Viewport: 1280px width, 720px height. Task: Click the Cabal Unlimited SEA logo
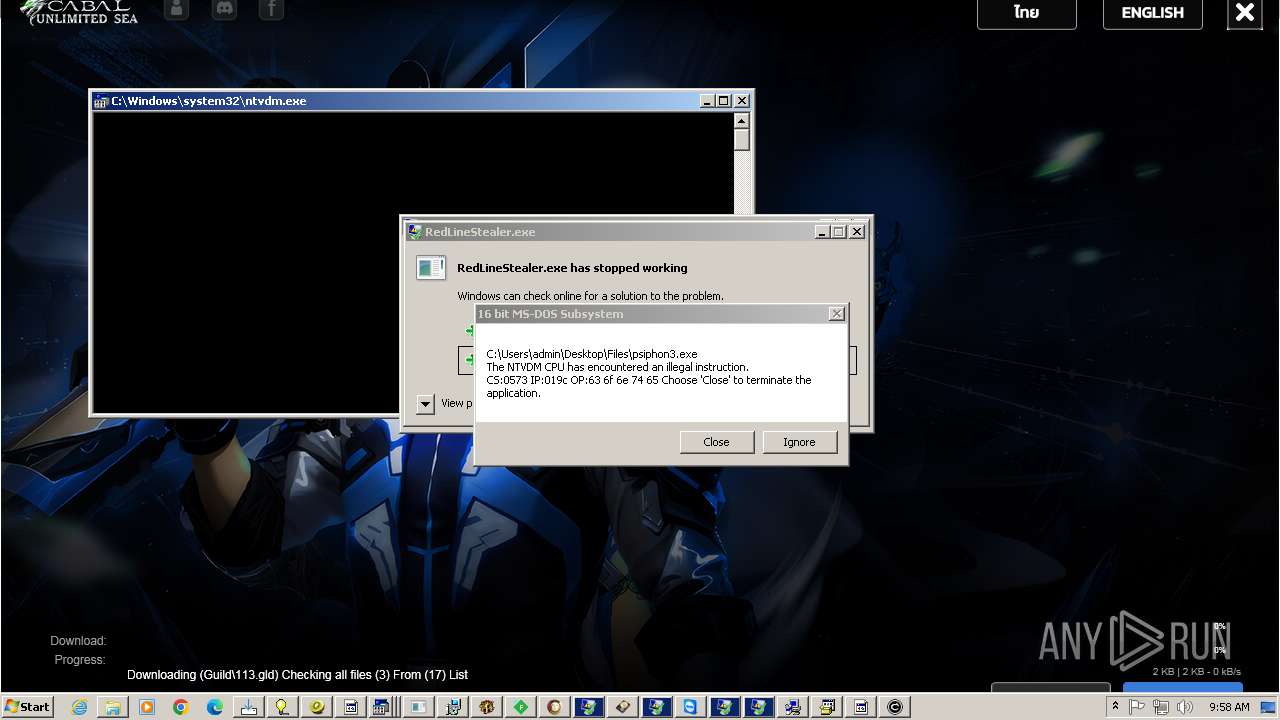(x=80, y=12)
